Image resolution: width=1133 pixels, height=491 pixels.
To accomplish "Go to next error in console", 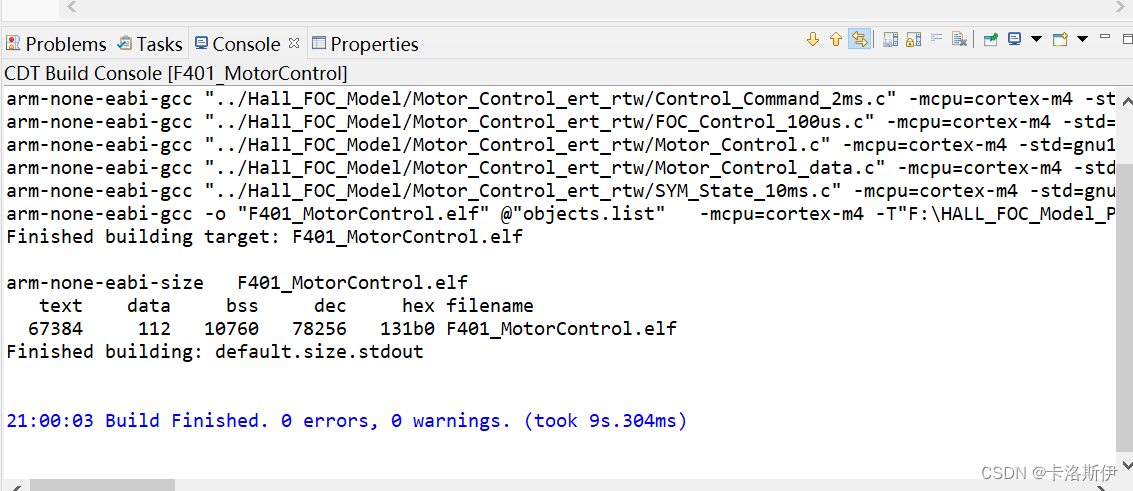I will (x=812, y=40).
